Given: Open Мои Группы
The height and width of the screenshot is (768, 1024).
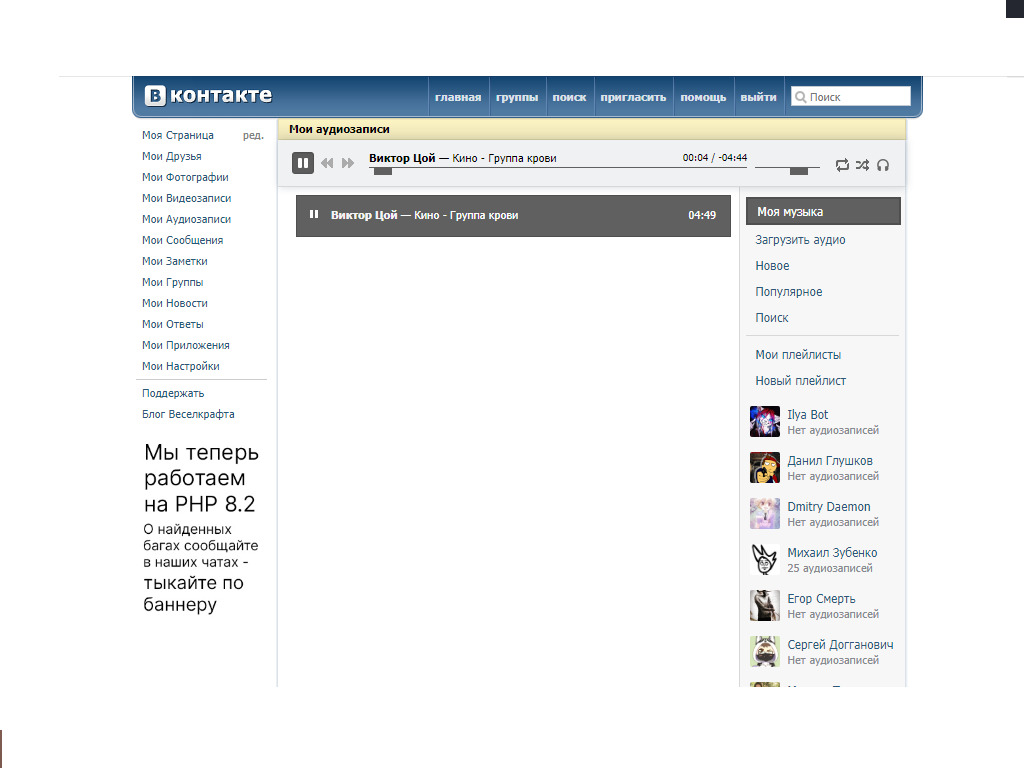Looking at the screenshot, I should pos(172,282).
